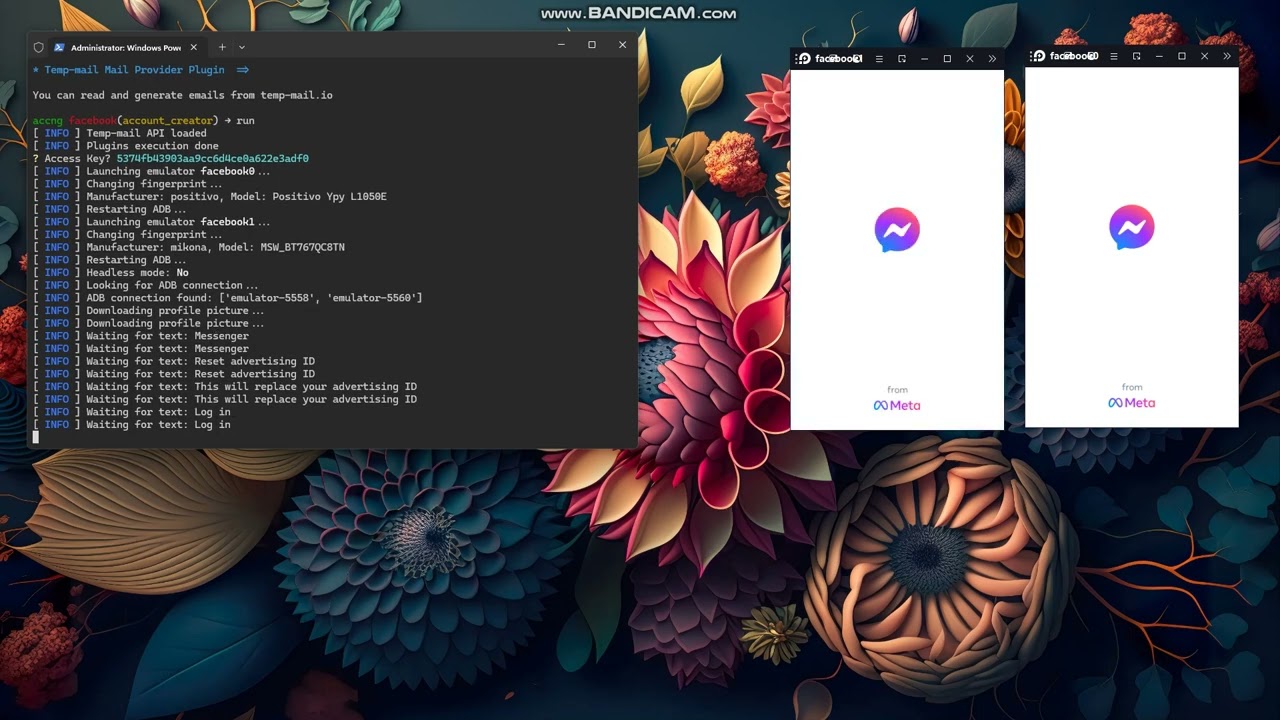Close the Windows PowerShell terminal window

click(x=622, y=45)
